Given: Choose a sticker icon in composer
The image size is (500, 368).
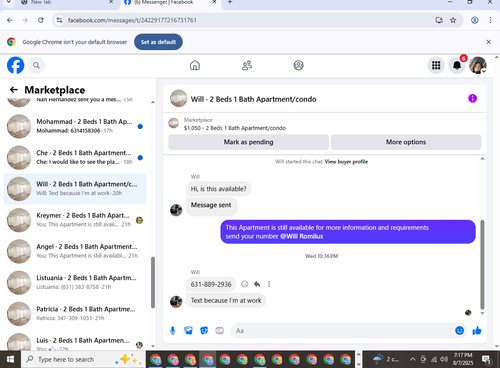Looking at the screenshot, I should [204, 331].
